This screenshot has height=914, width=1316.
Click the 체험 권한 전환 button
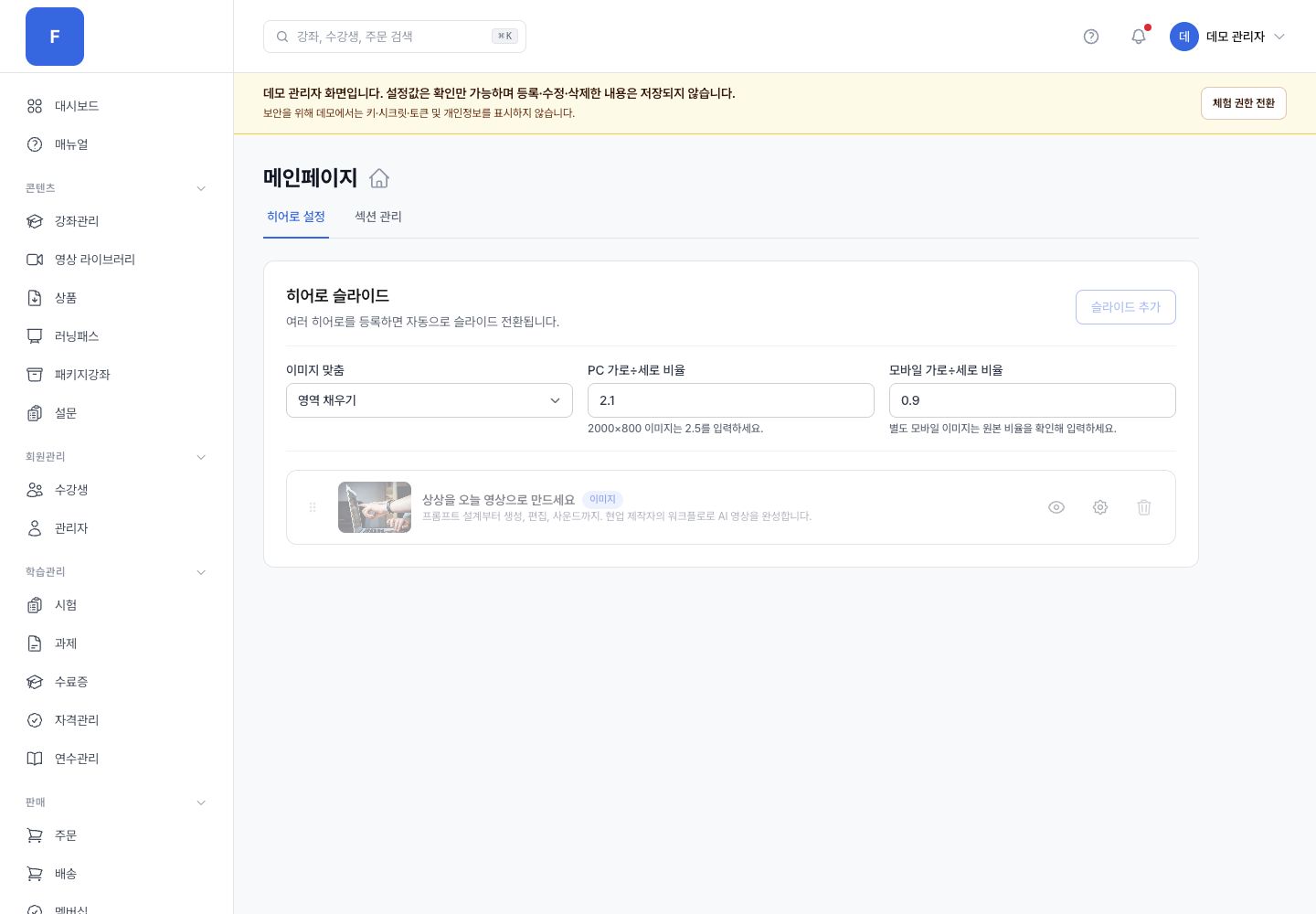pyautogui.click(x=1244, y=103)
